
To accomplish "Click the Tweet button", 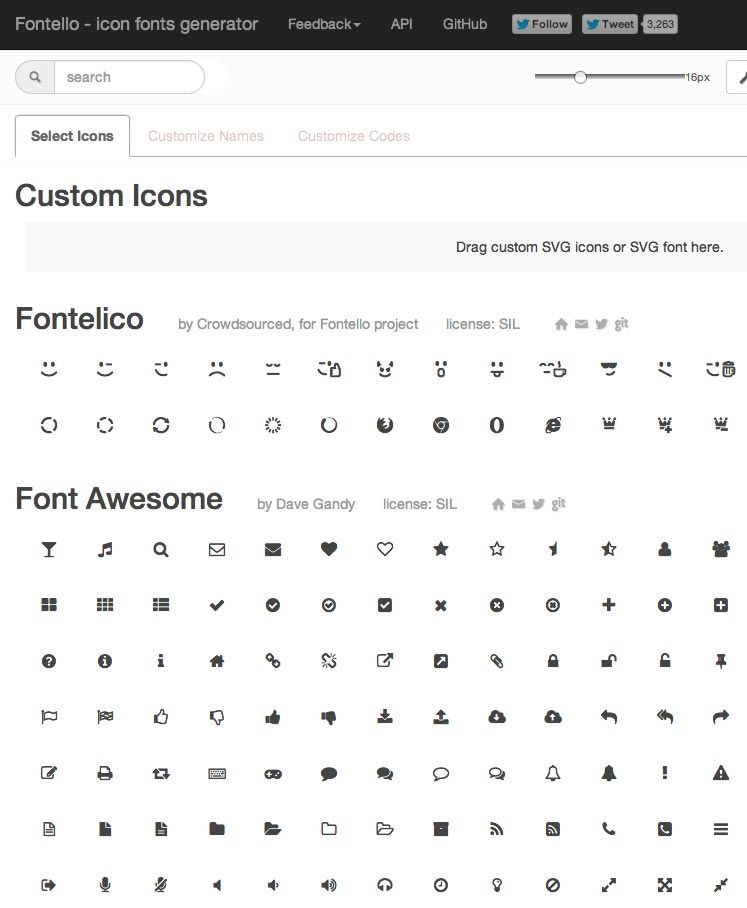I will pyautogui.click(x=608, y=23).
